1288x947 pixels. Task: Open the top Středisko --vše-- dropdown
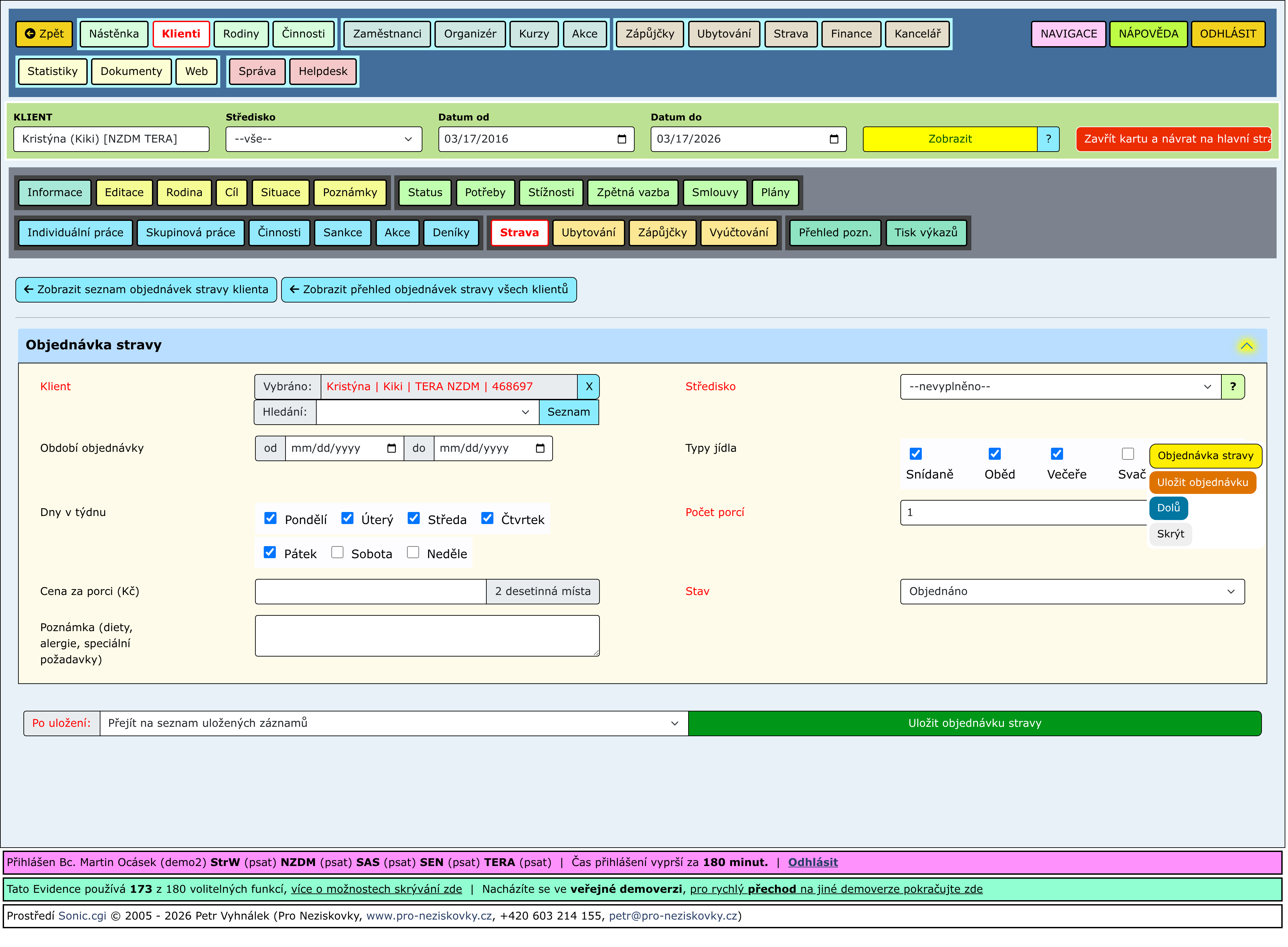coord(323,139)
